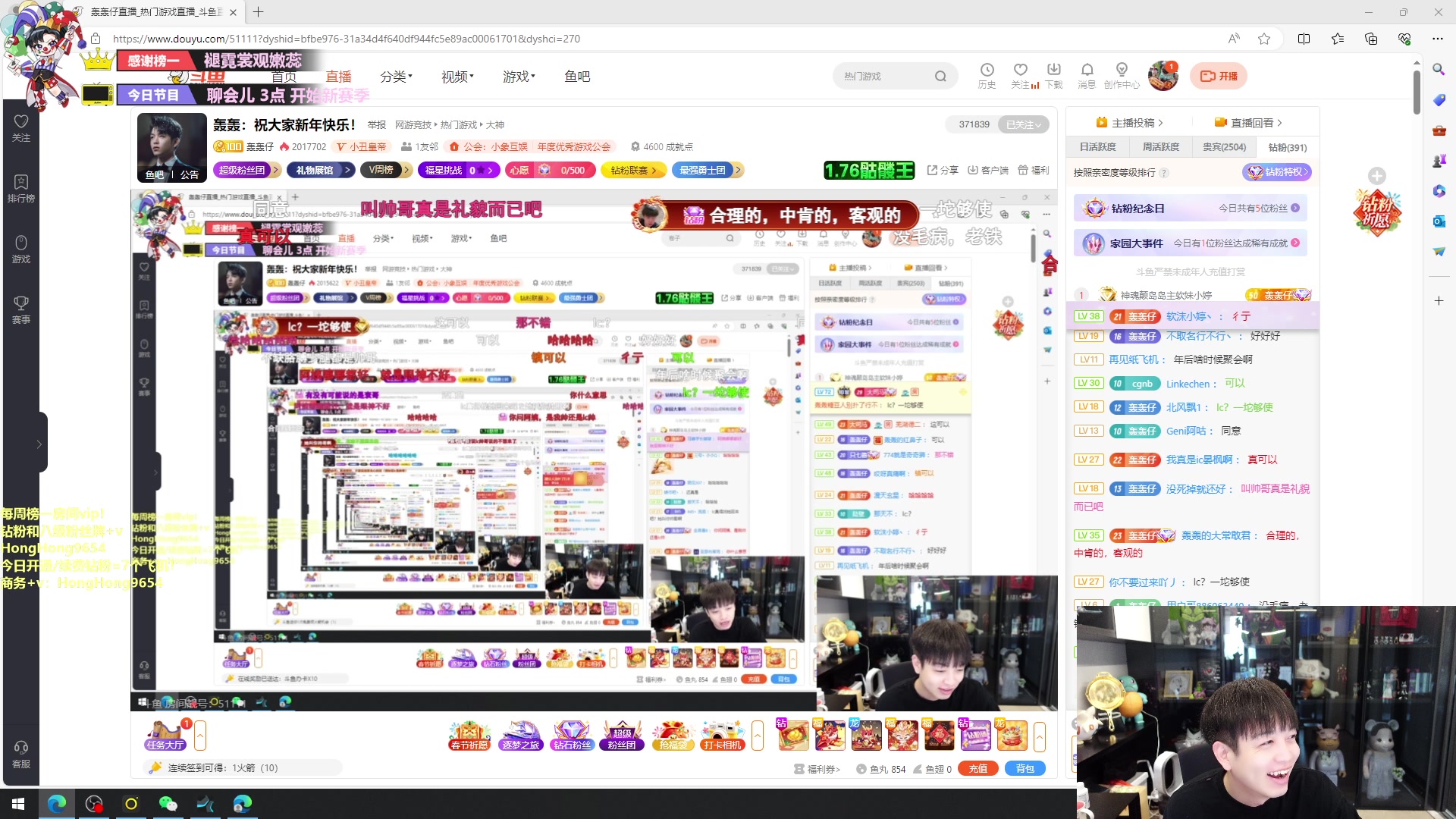Image resolution: width=1456 pixels, height=819 pixels.
Task: Open WeChat from the Windows taskbar
Action: tap(168, 804)
